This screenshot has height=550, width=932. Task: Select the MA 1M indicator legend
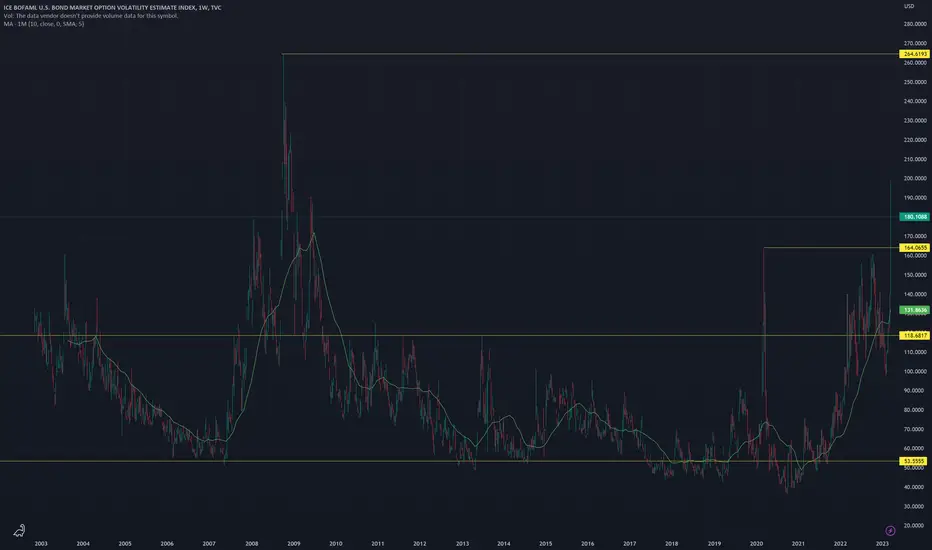click(43, 24)
